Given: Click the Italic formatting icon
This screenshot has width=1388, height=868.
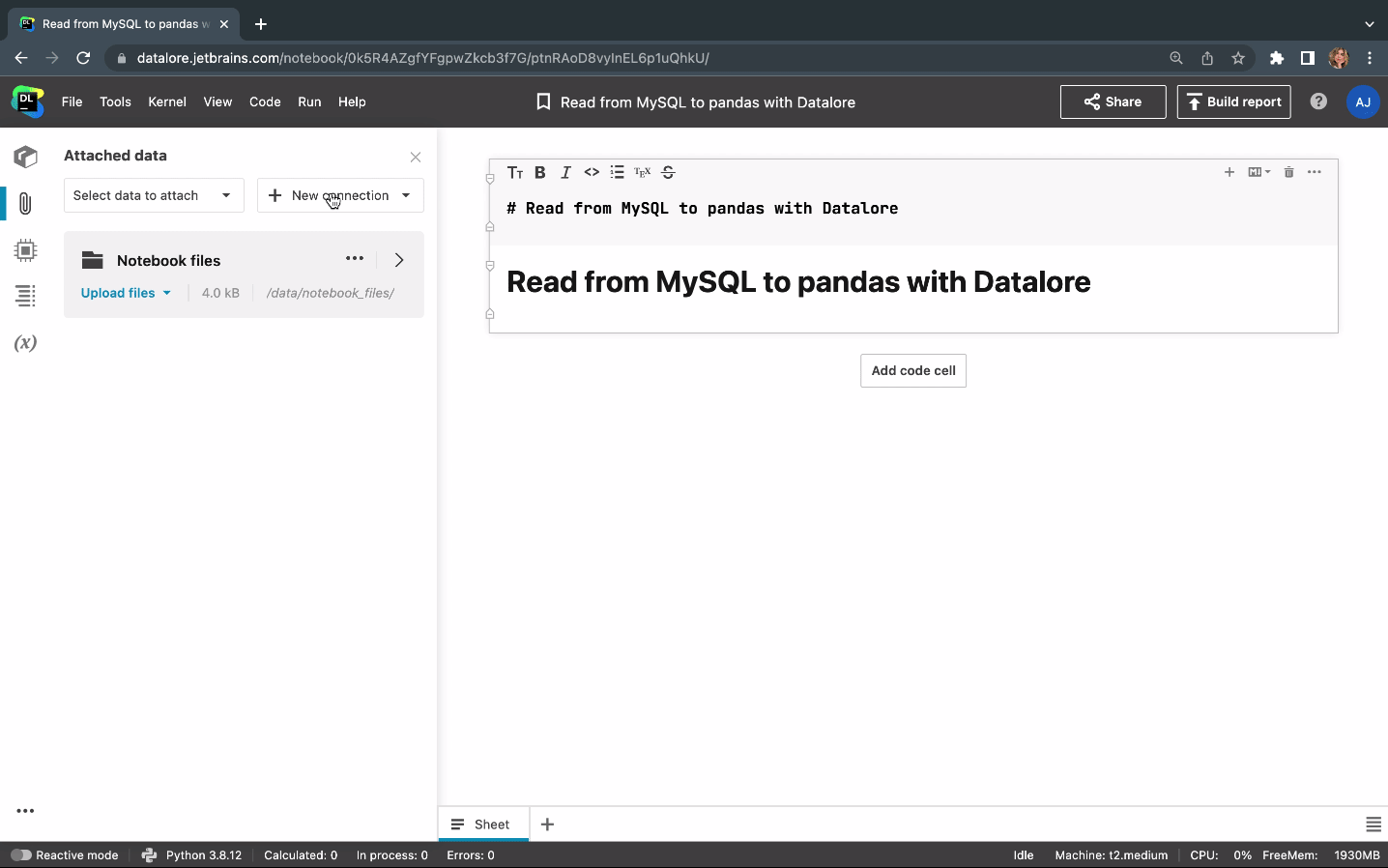Looking at the screenshot, I should (x=565, y=172).
